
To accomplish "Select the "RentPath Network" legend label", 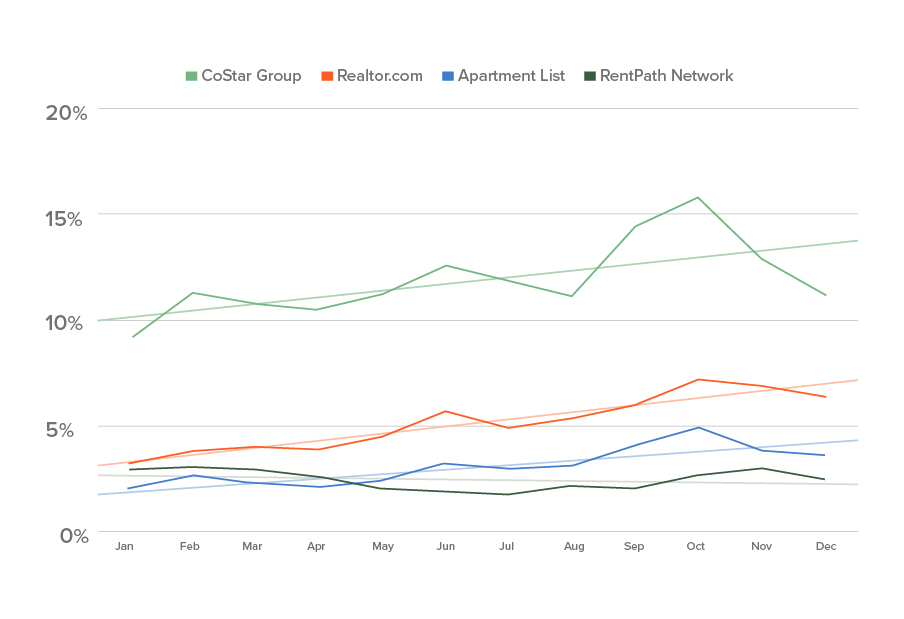I will [x=666, y=76].
